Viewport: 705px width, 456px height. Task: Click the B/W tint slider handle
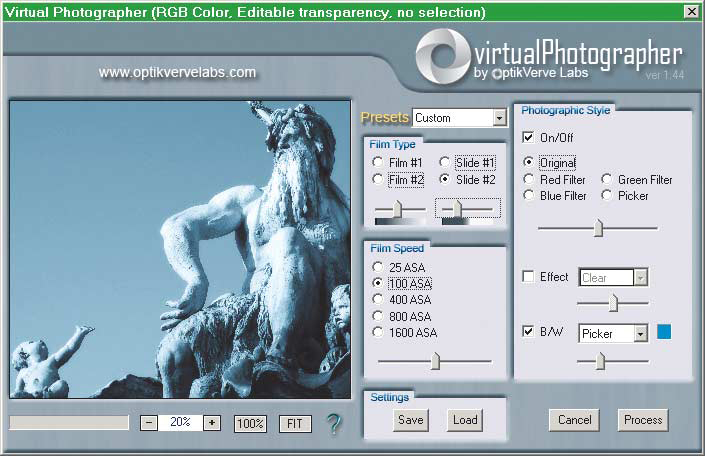click(600, 361)
